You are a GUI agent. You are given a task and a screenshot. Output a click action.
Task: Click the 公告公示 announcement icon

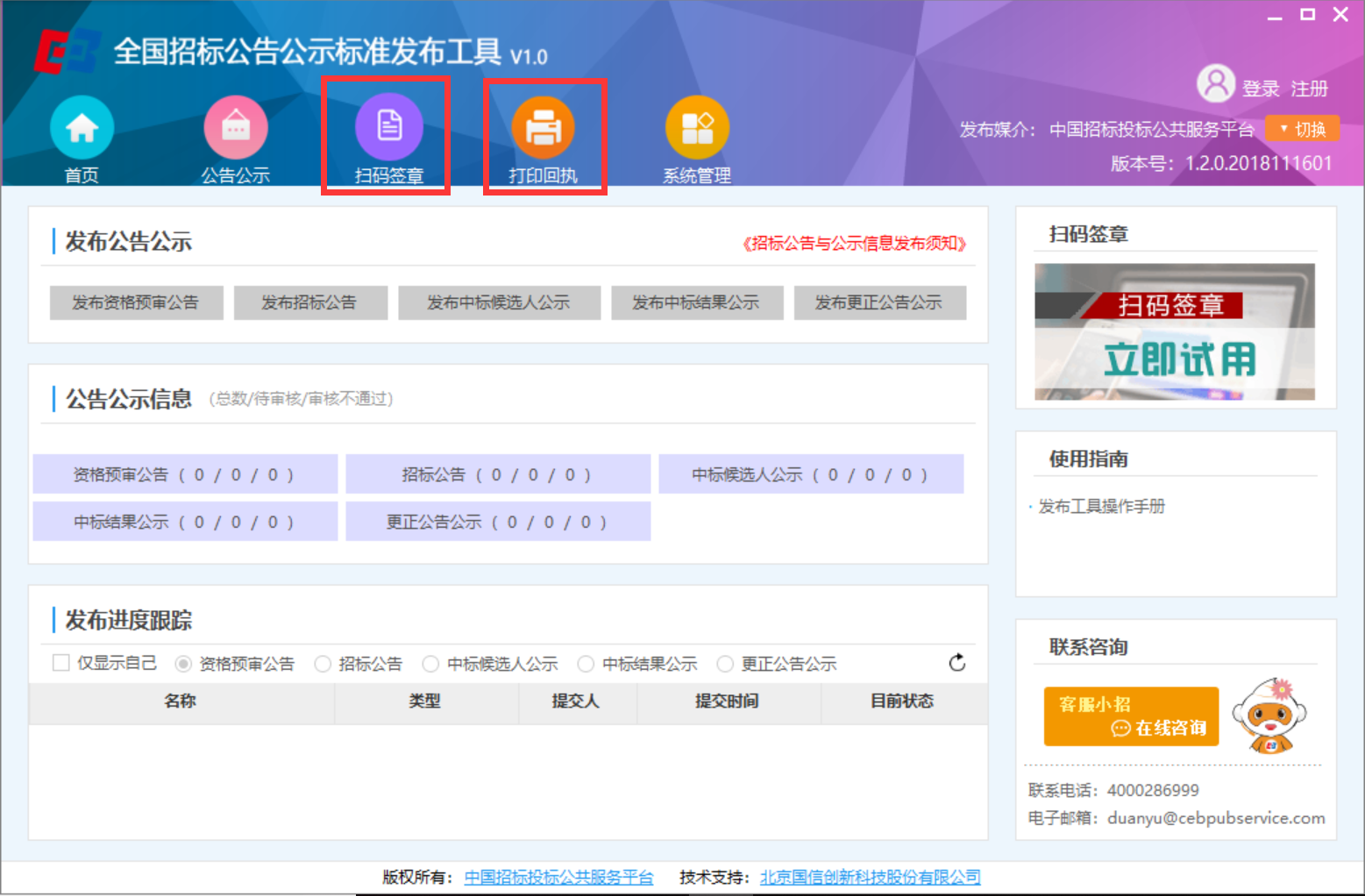coord(235,125)
